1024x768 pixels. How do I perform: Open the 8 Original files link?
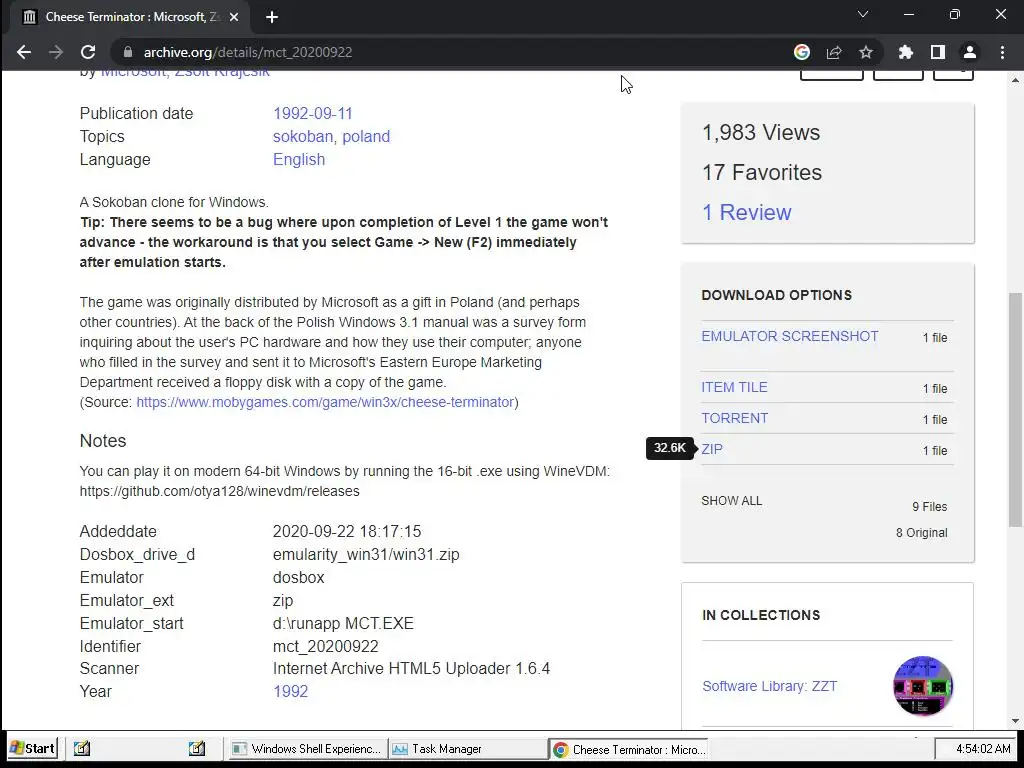click(x=921, y=533)
